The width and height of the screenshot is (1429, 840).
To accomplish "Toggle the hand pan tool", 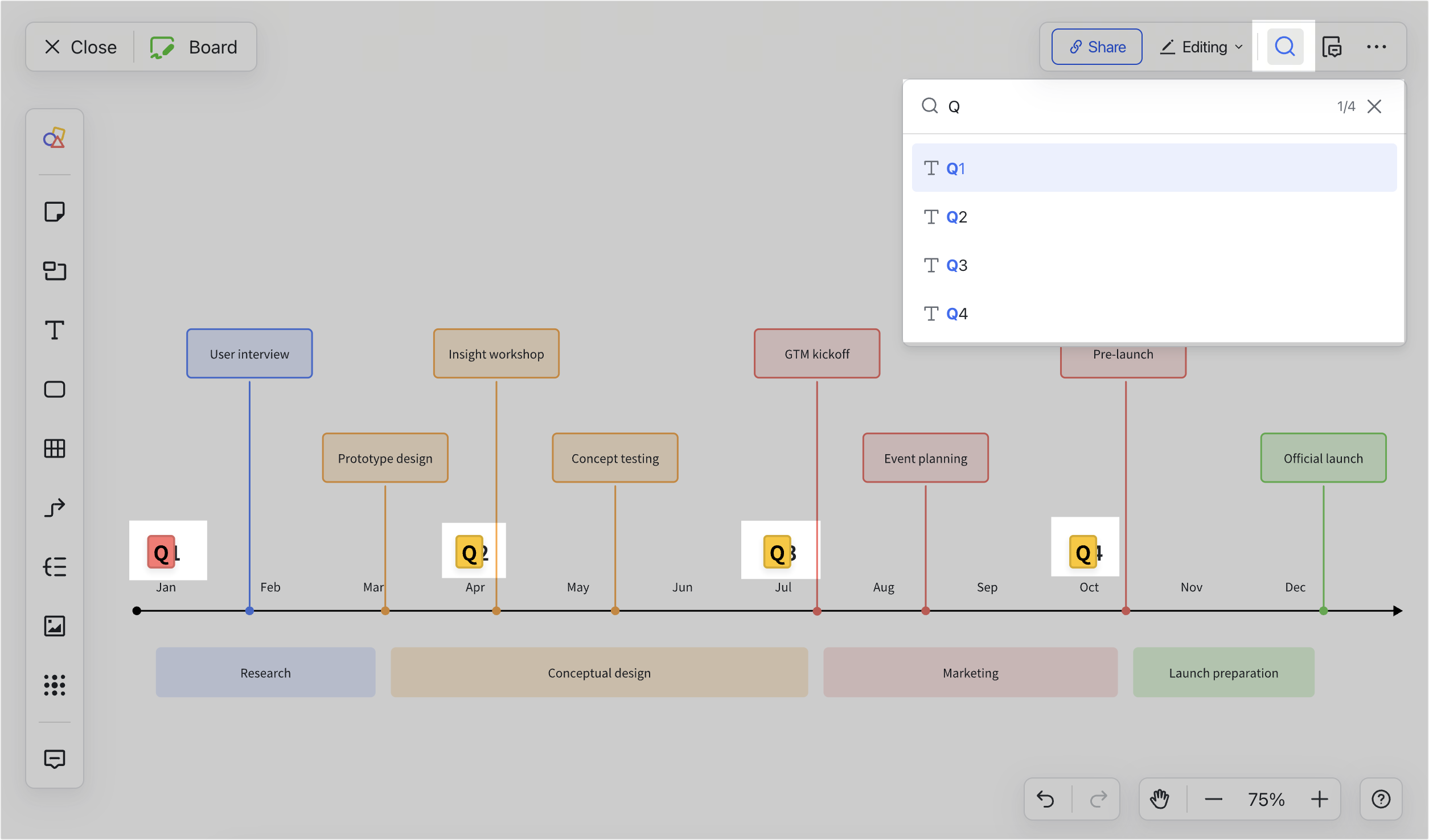I will [1160, 799].
